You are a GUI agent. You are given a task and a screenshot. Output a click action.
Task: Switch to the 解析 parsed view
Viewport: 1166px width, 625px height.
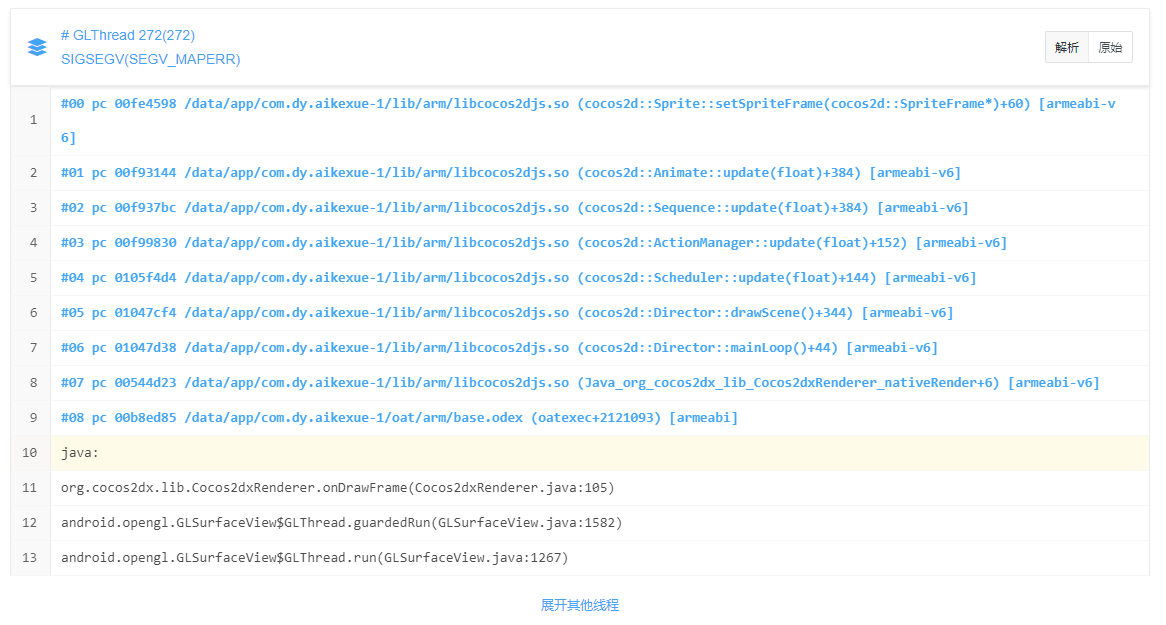click(x=1067, y=47)
